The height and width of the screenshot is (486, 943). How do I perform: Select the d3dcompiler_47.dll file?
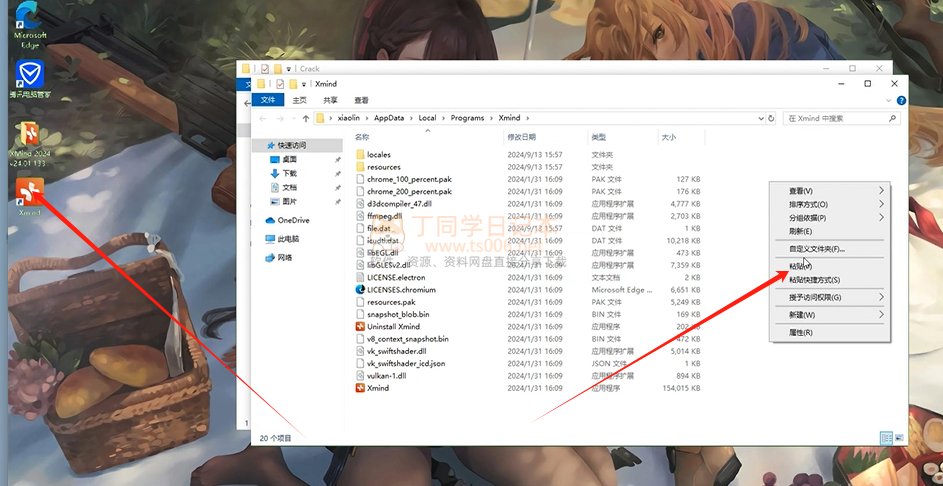(393, 204)
